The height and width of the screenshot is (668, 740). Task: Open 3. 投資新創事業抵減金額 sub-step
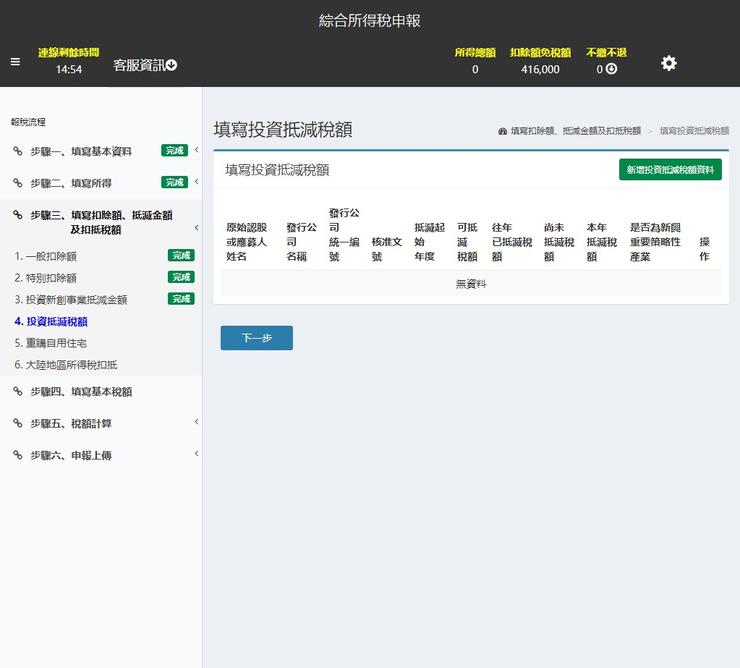[x=71, y=299]
